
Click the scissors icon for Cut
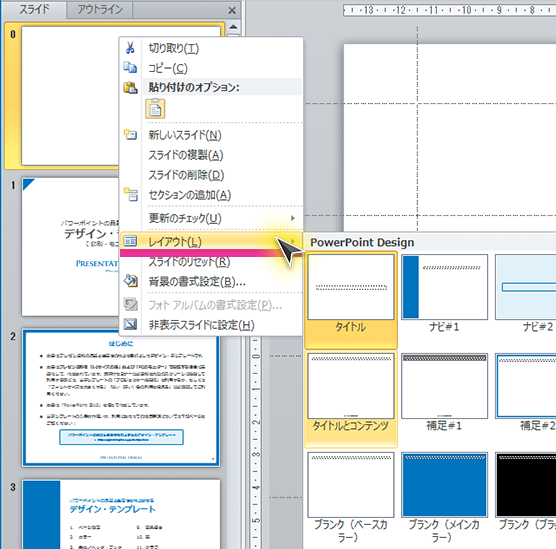[x=130, y=48]
